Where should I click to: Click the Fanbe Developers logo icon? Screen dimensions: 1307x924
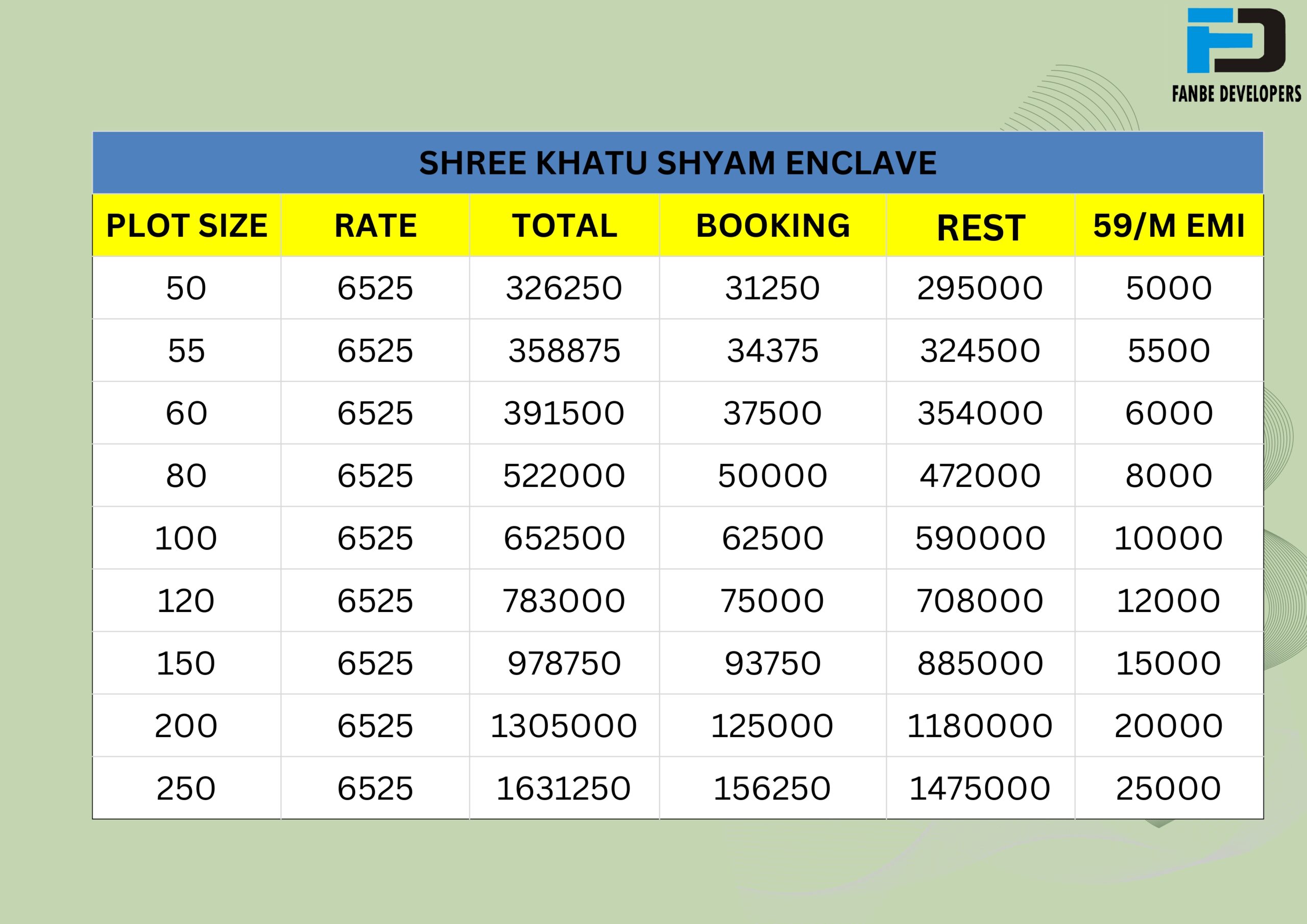(x=1236, y=40)
